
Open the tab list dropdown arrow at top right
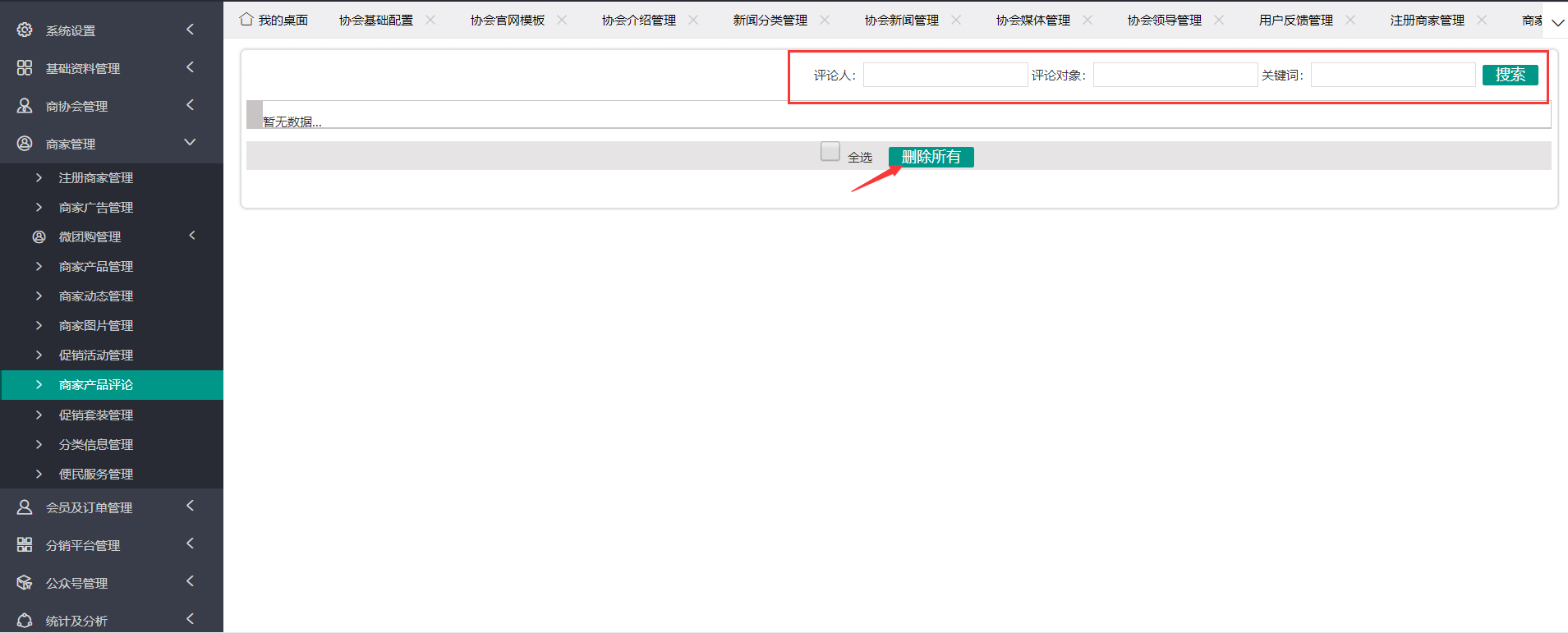[x=1557, y=23]
